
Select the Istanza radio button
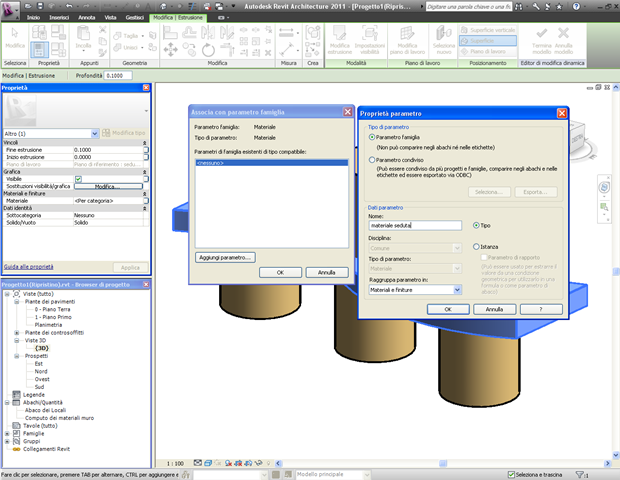(x=475, y=246)
